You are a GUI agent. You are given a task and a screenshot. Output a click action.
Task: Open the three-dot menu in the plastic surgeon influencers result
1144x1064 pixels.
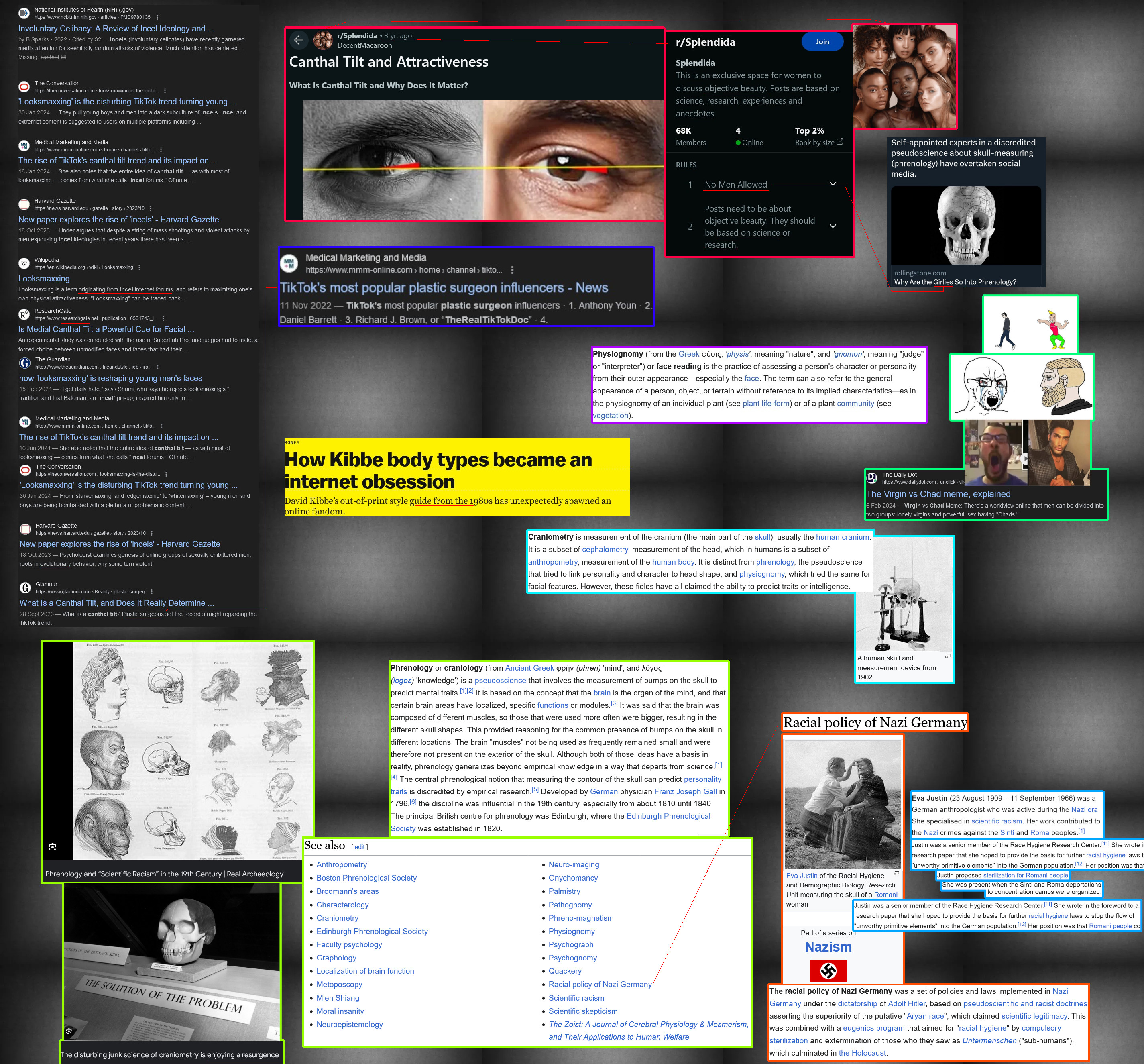[512, 270]
